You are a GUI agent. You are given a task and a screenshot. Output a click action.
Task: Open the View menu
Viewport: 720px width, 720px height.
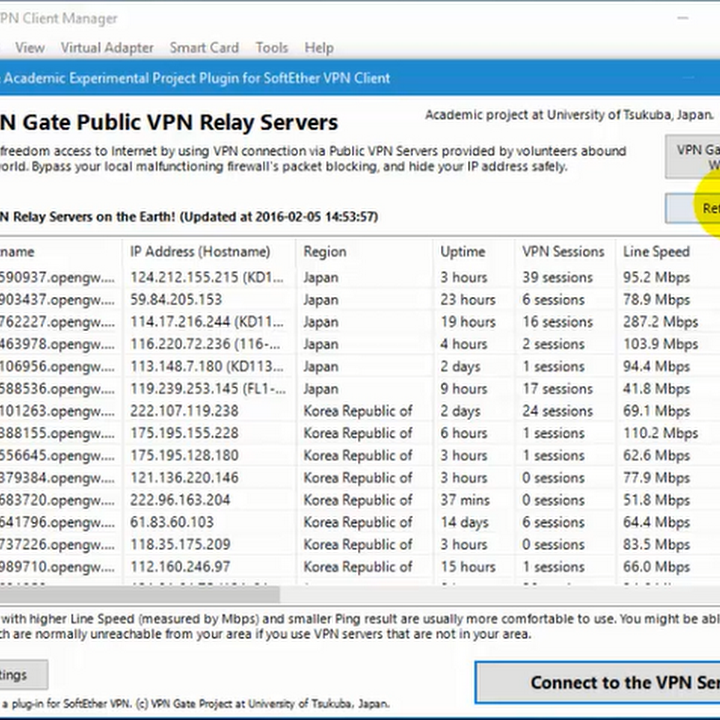point(30,48)
